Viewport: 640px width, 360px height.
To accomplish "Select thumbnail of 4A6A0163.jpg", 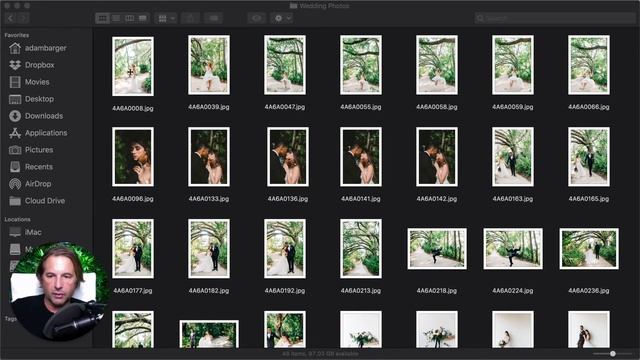I will tap(513, 157).
